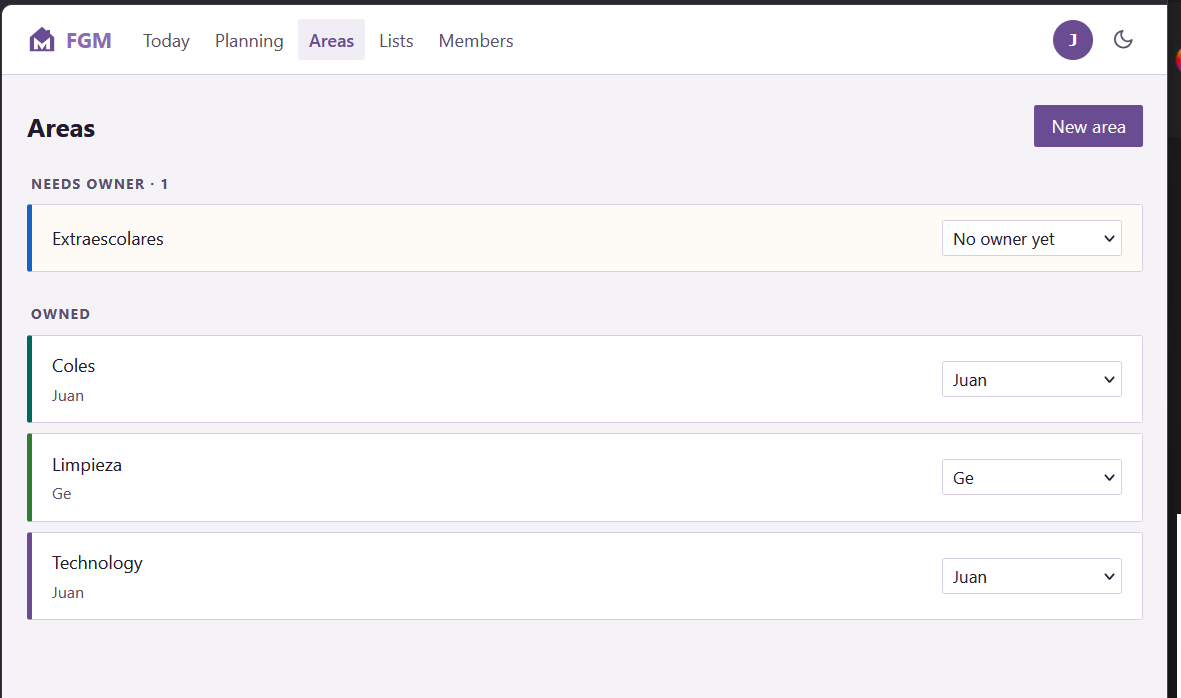Open the J user avatar menu
This screenshot has width=1181, height=698.
tap(1073, 40)
